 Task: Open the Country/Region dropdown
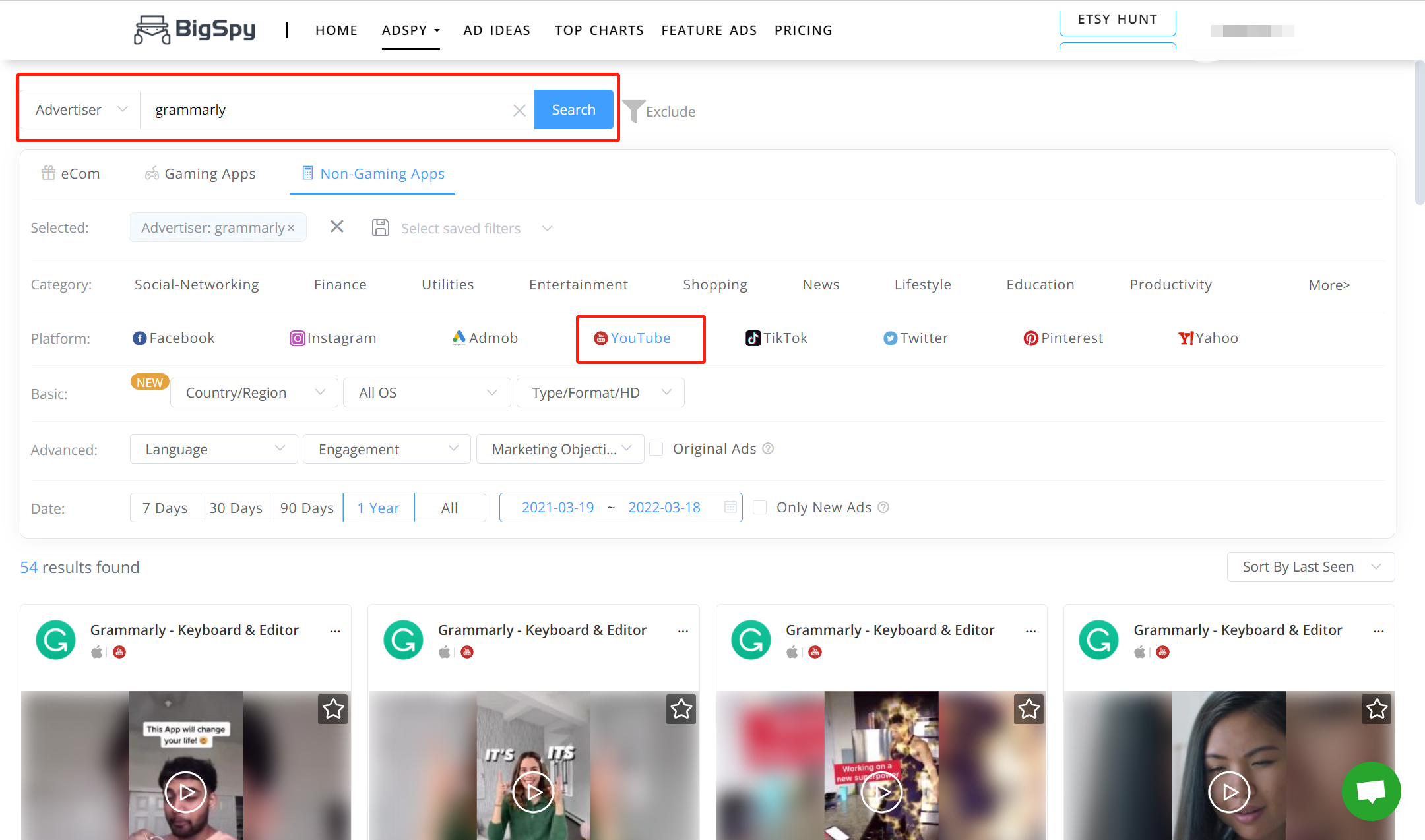click(254, 392)
